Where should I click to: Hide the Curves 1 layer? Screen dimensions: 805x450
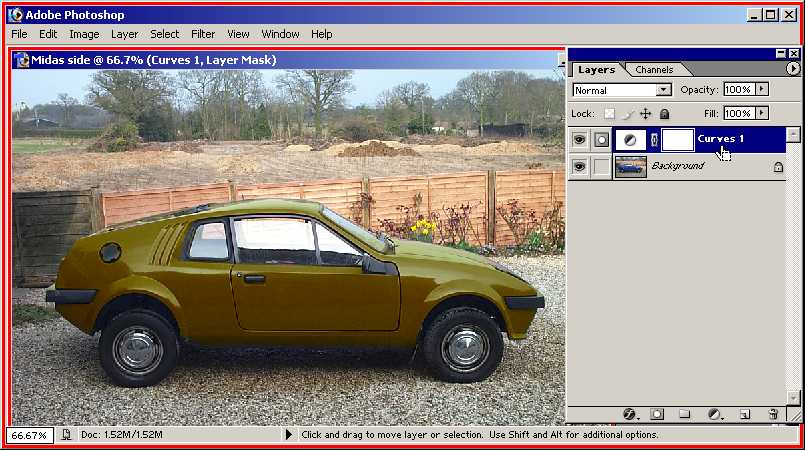tap(578, 140)
